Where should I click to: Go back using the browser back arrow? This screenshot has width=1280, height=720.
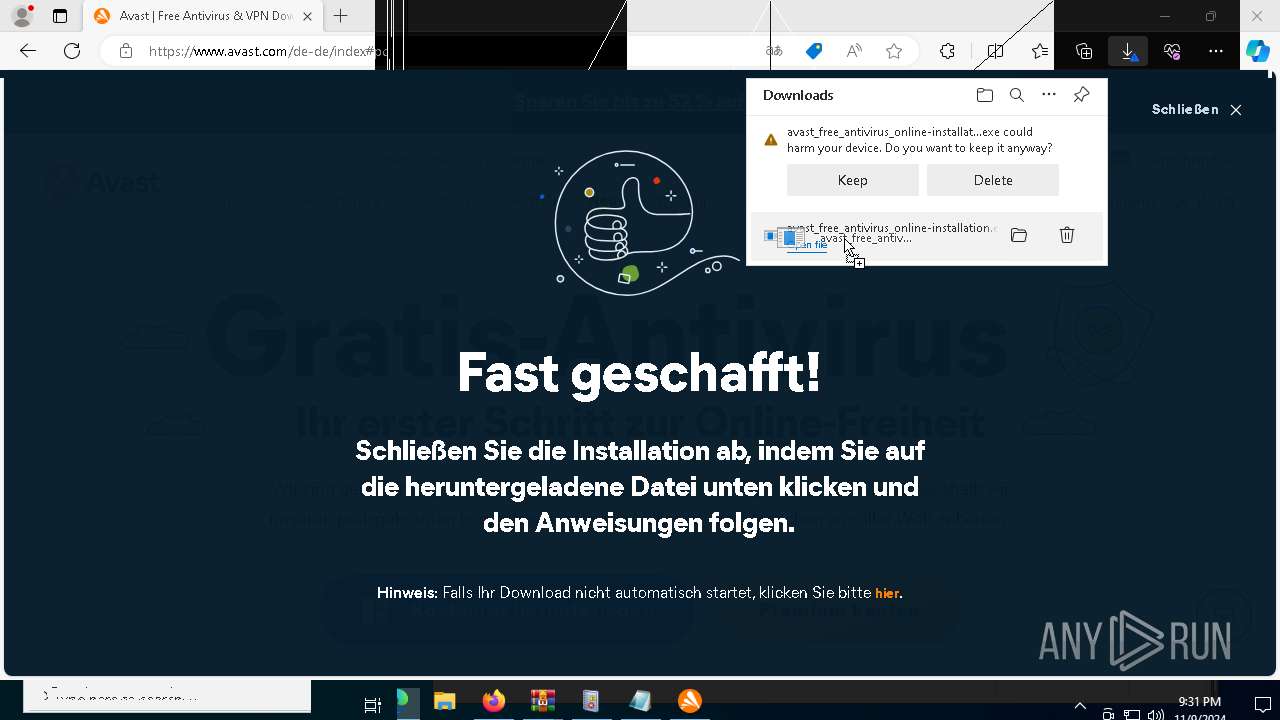pos(28,51)
